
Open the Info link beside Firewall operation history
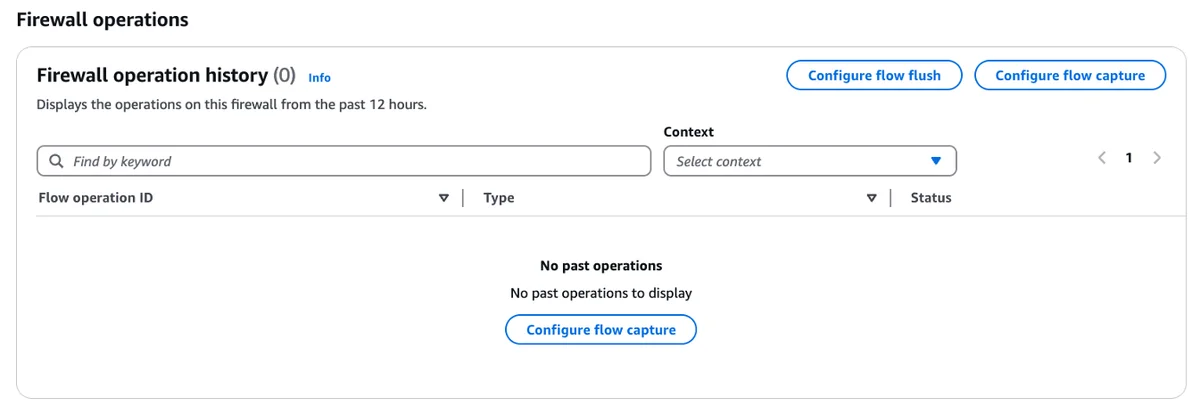pos(319,77)
